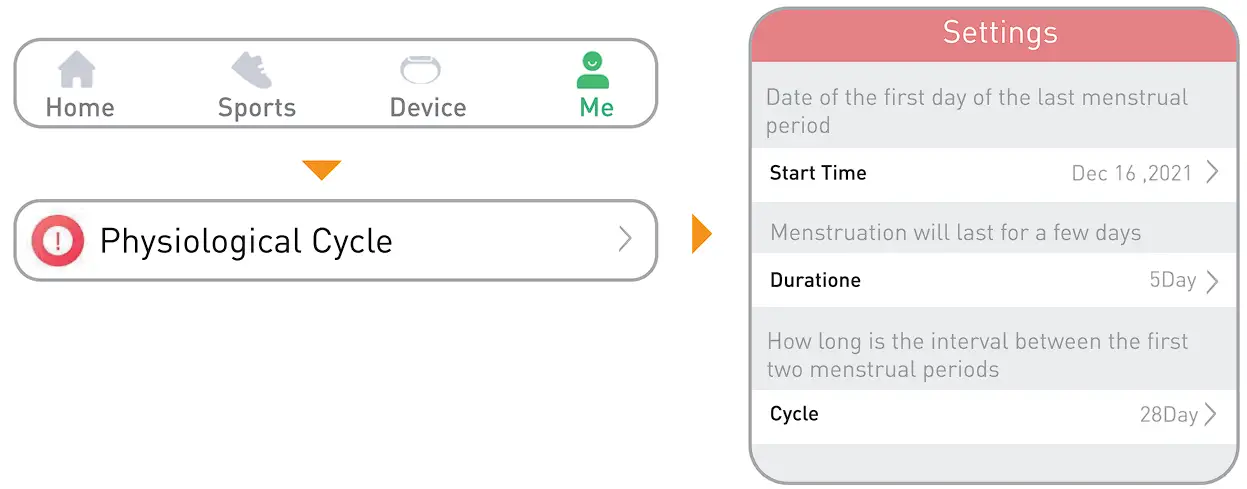This screenshot has height=489, width=1247.
Task: Expand the Physiological Cycle row chevron
Action: [625, 239]
